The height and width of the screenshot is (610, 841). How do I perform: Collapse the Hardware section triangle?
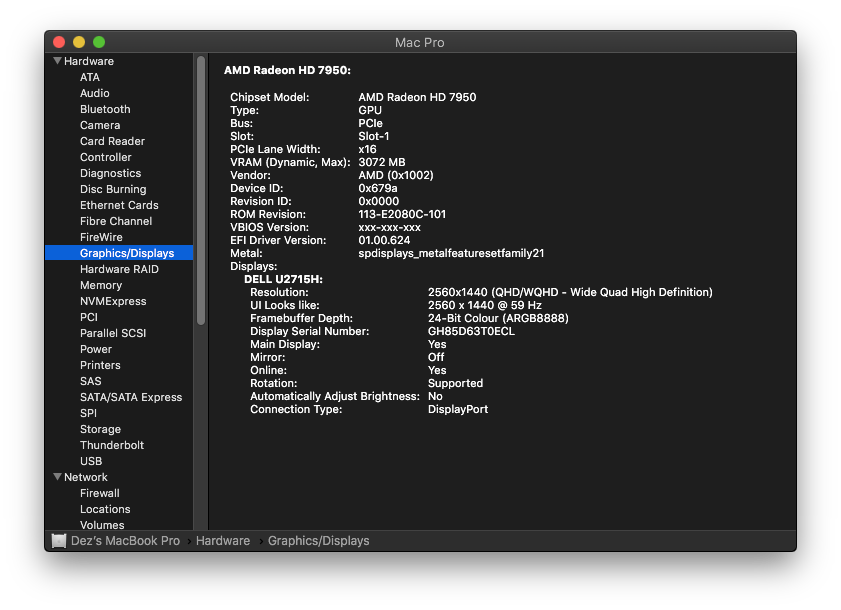pyautogui.click(x=57, y=61)
